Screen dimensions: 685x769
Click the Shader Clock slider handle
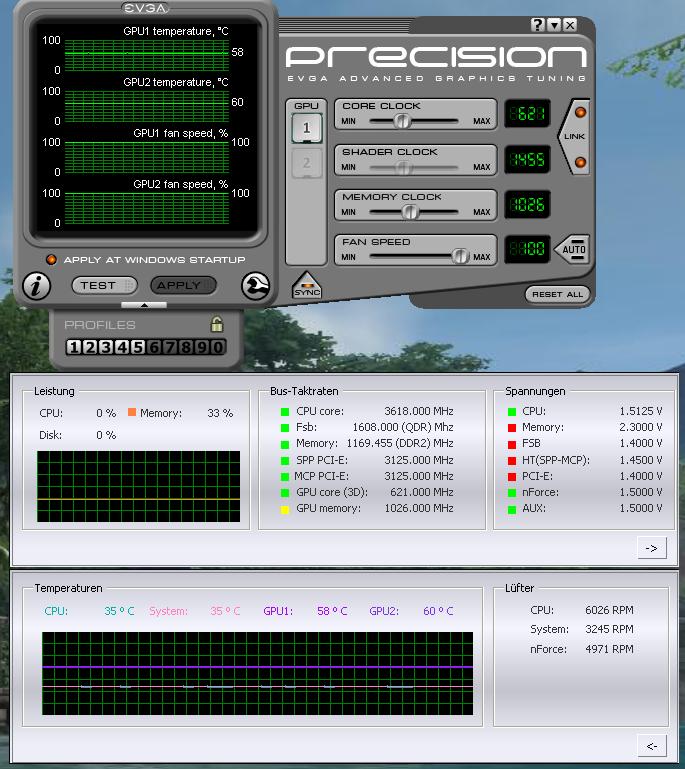[x=404, y=168]
